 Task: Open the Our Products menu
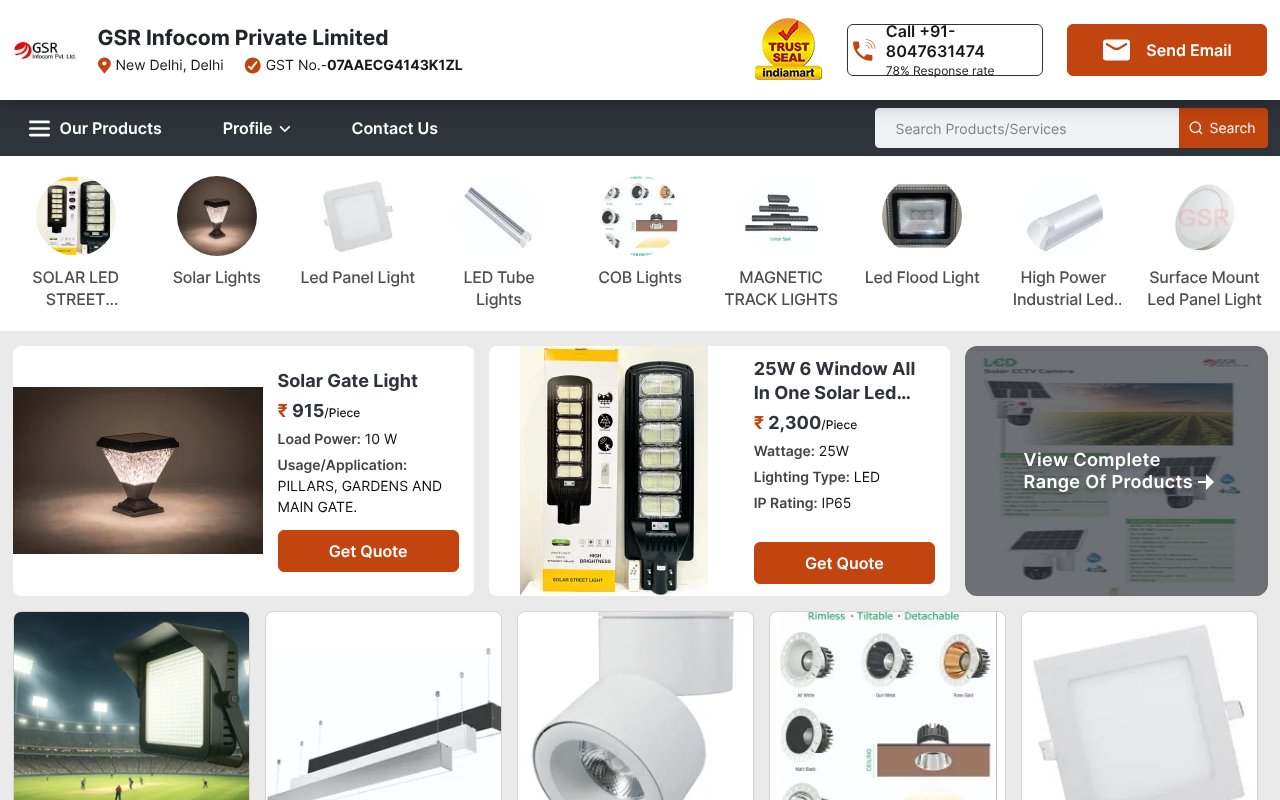pos(110,128)
